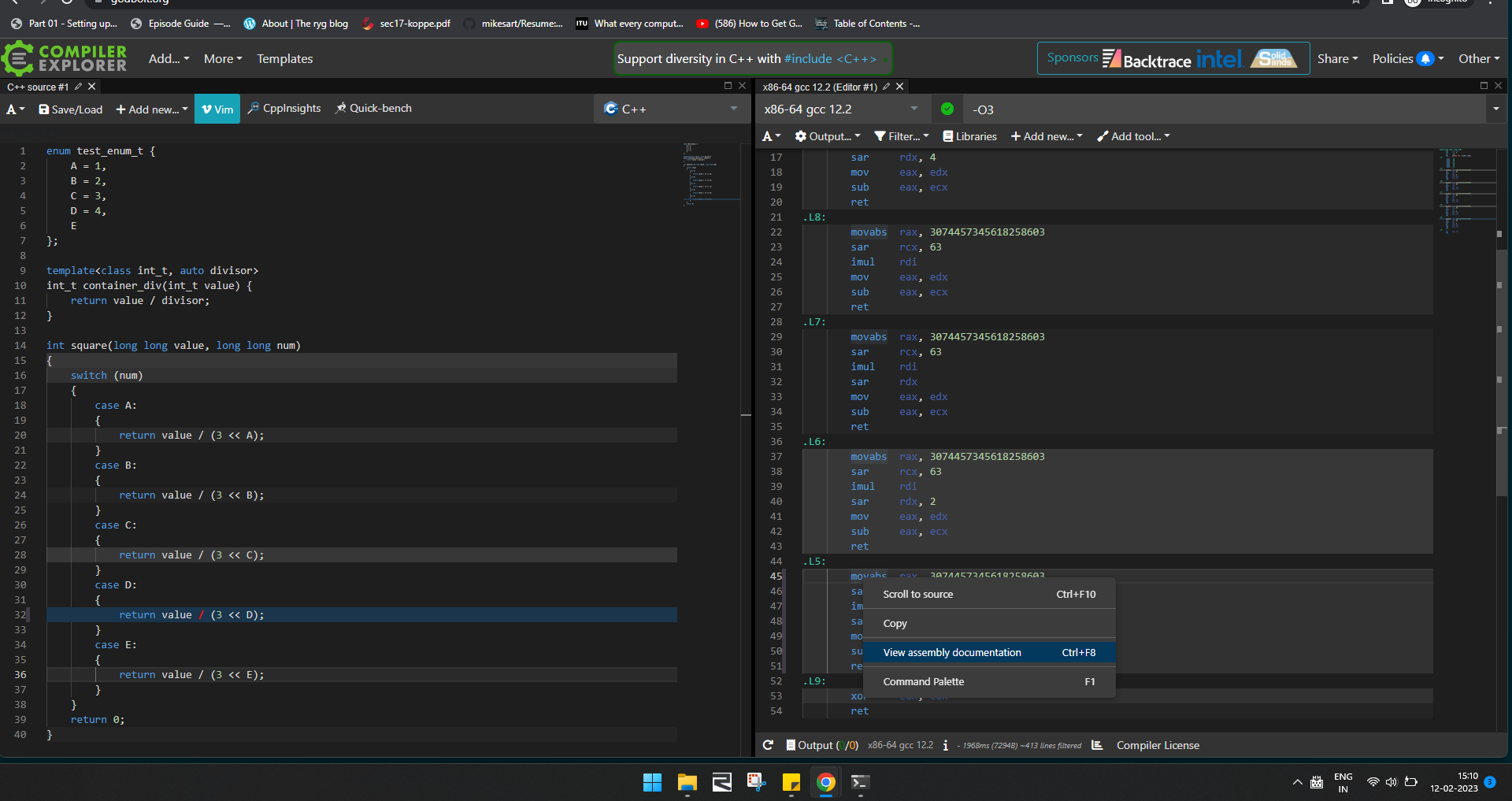Expand the Filter options dropdown
The width and height of the screenshot is (1512, 801).
pos(900,135)
